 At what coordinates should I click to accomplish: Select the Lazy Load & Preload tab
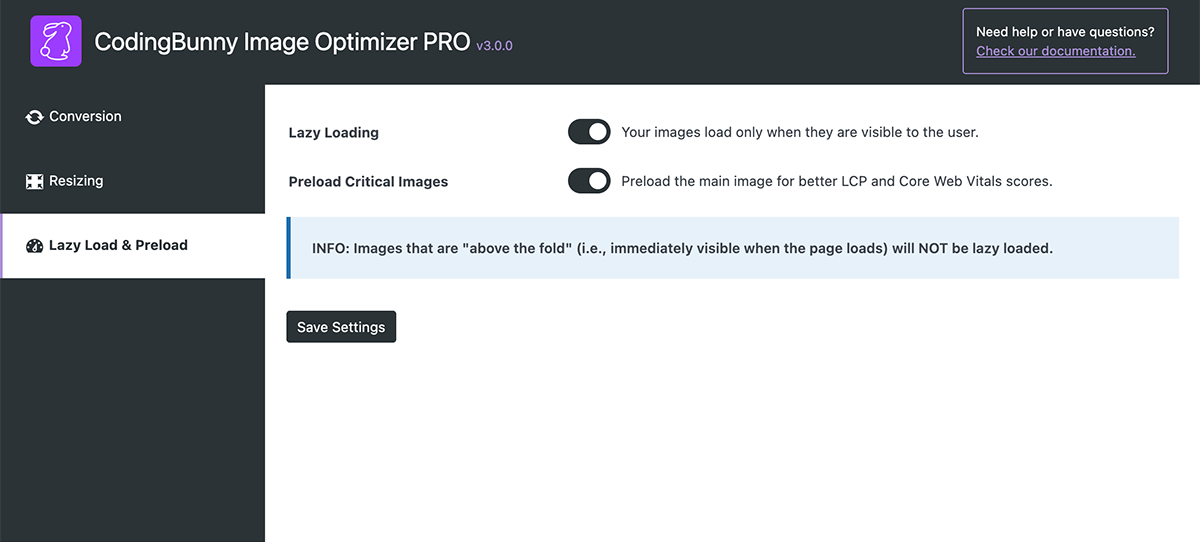[x=118, y=245]
